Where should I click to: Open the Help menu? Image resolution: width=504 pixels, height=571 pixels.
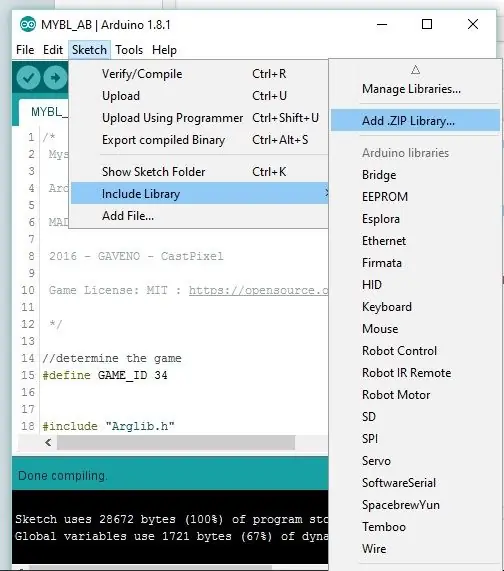click(x=164, y=50)
